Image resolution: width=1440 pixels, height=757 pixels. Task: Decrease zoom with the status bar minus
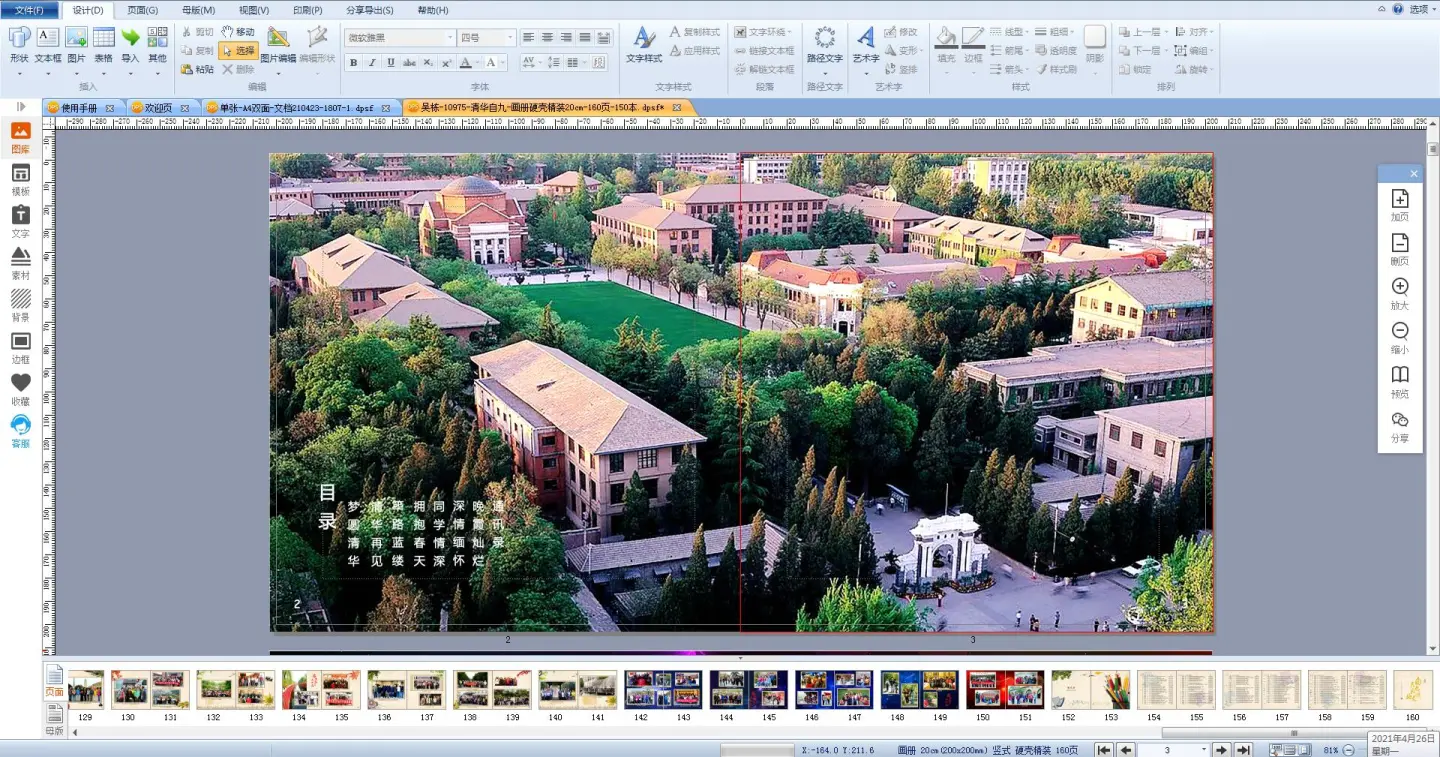coord(1349,750)
